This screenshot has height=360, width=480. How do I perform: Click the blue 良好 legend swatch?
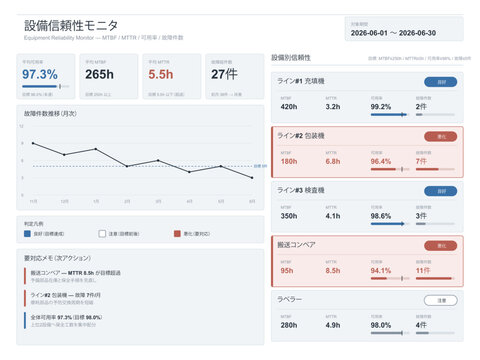pos(27,234)
